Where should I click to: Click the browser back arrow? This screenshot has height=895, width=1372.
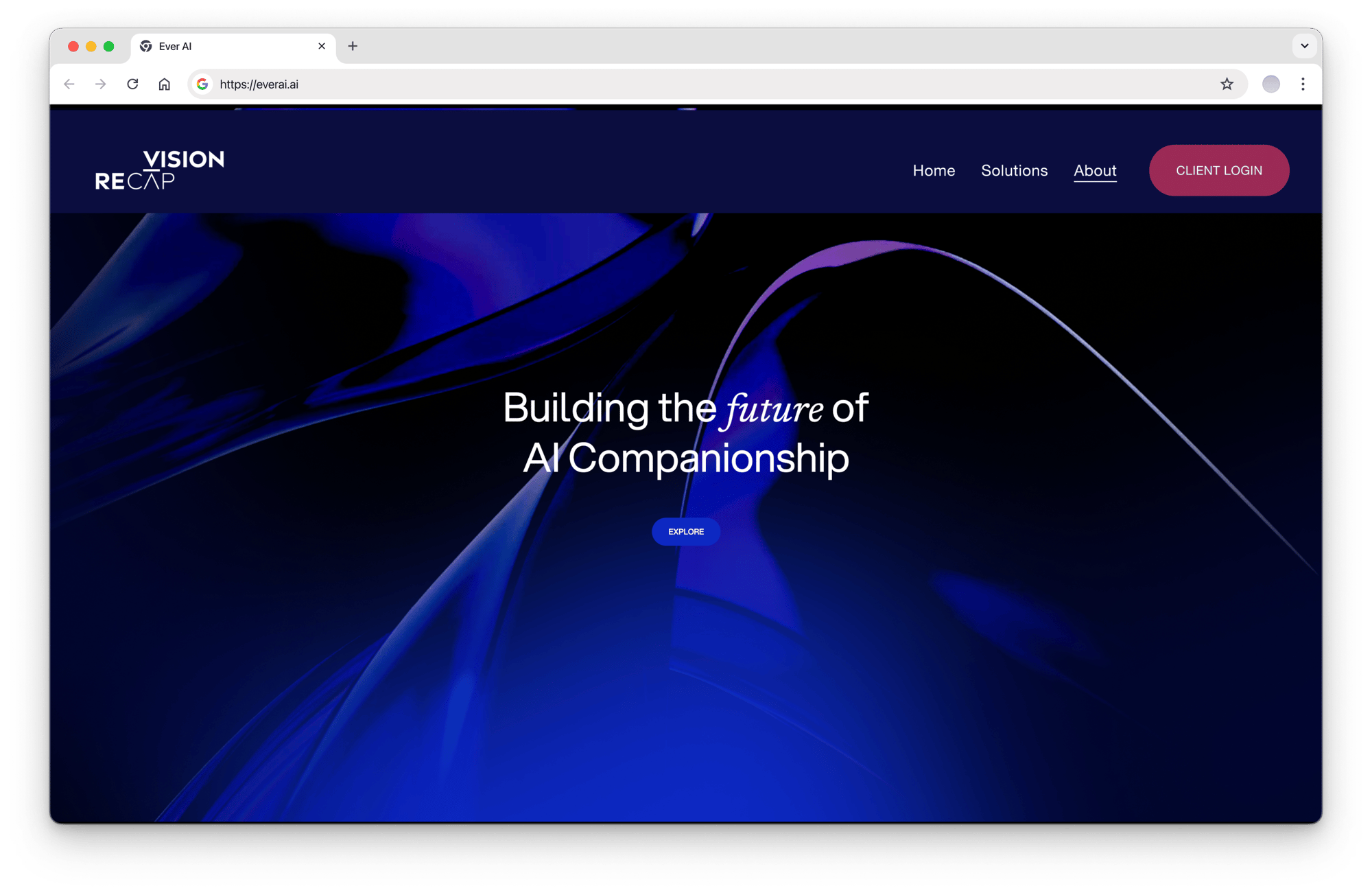point(69,84)
